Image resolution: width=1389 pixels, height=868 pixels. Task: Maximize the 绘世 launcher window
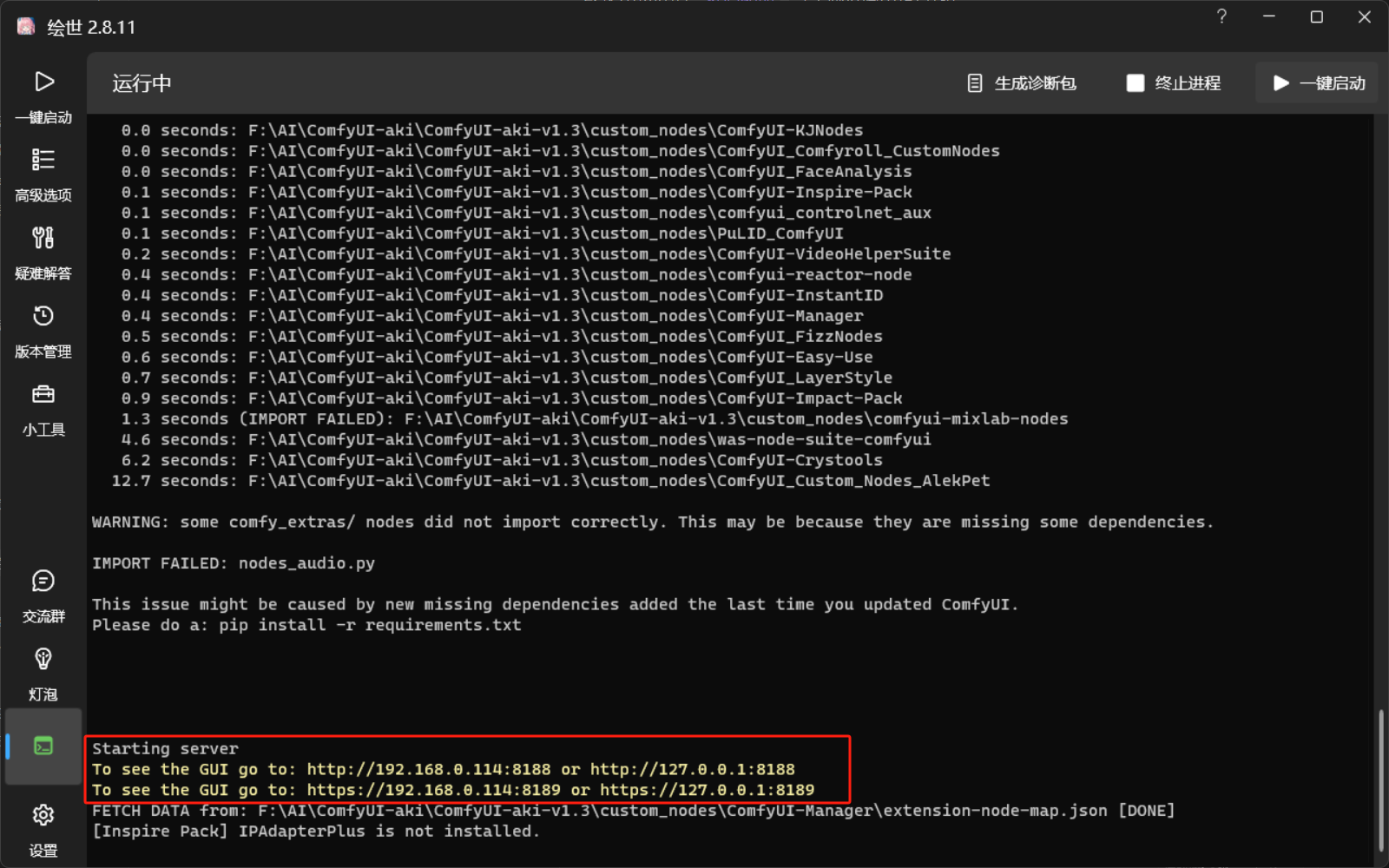(1316, 16)
